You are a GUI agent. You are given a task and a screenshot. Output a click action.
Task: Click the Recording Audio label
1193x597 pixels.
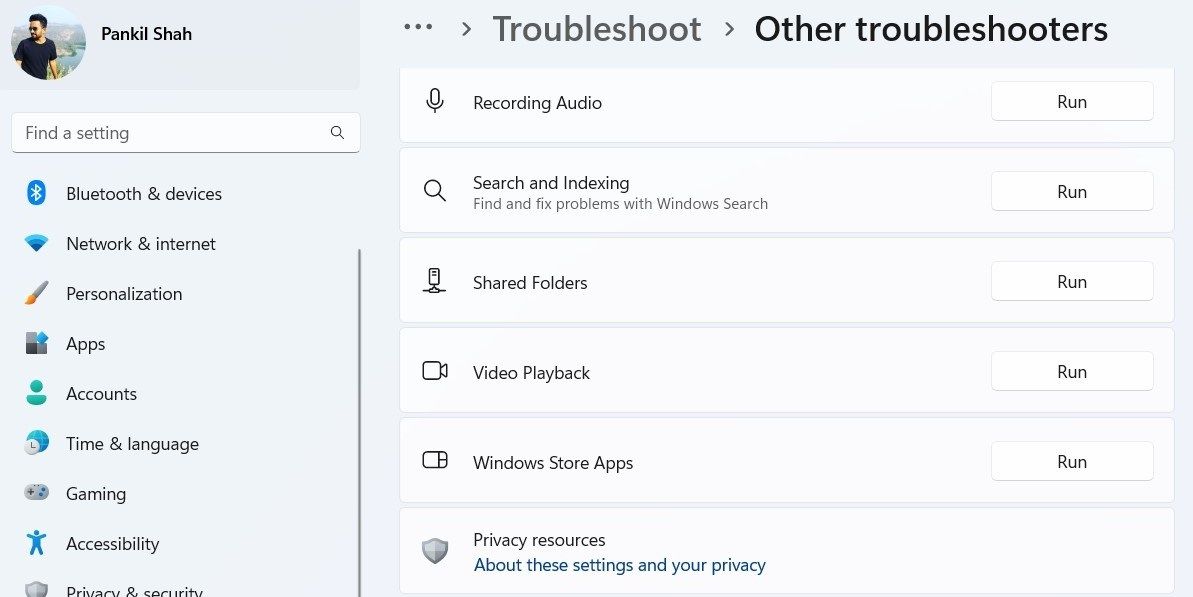click(x=537, y=103)
